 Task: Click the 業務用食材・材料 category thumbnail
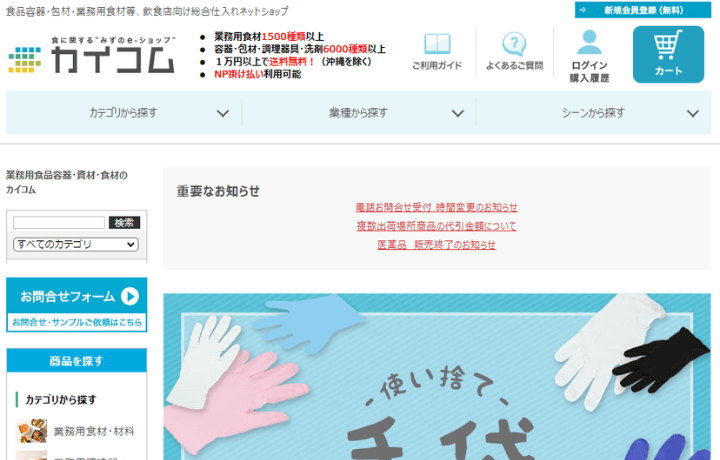pos(31,431)
